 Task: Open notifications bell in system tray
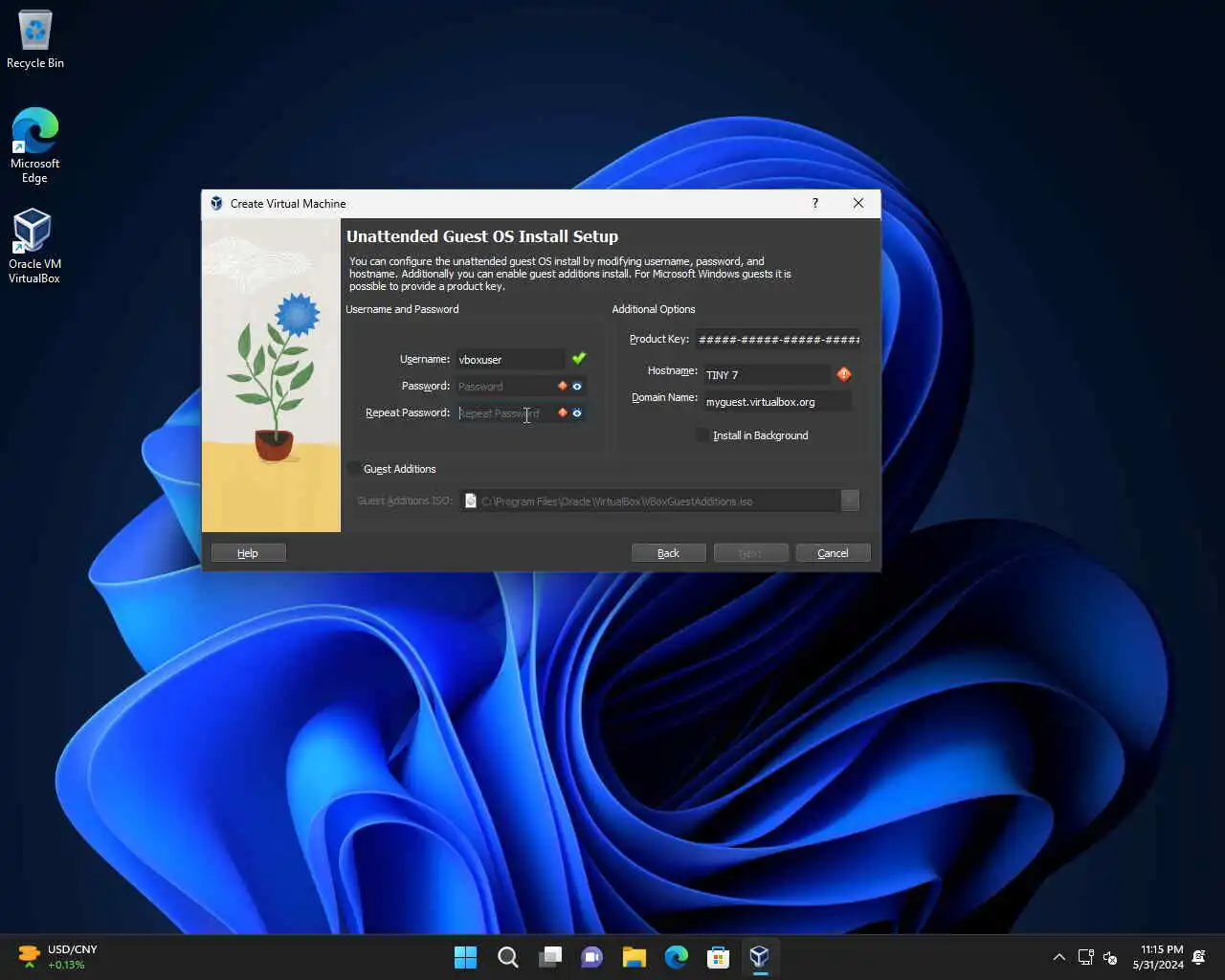(1200, 957)
